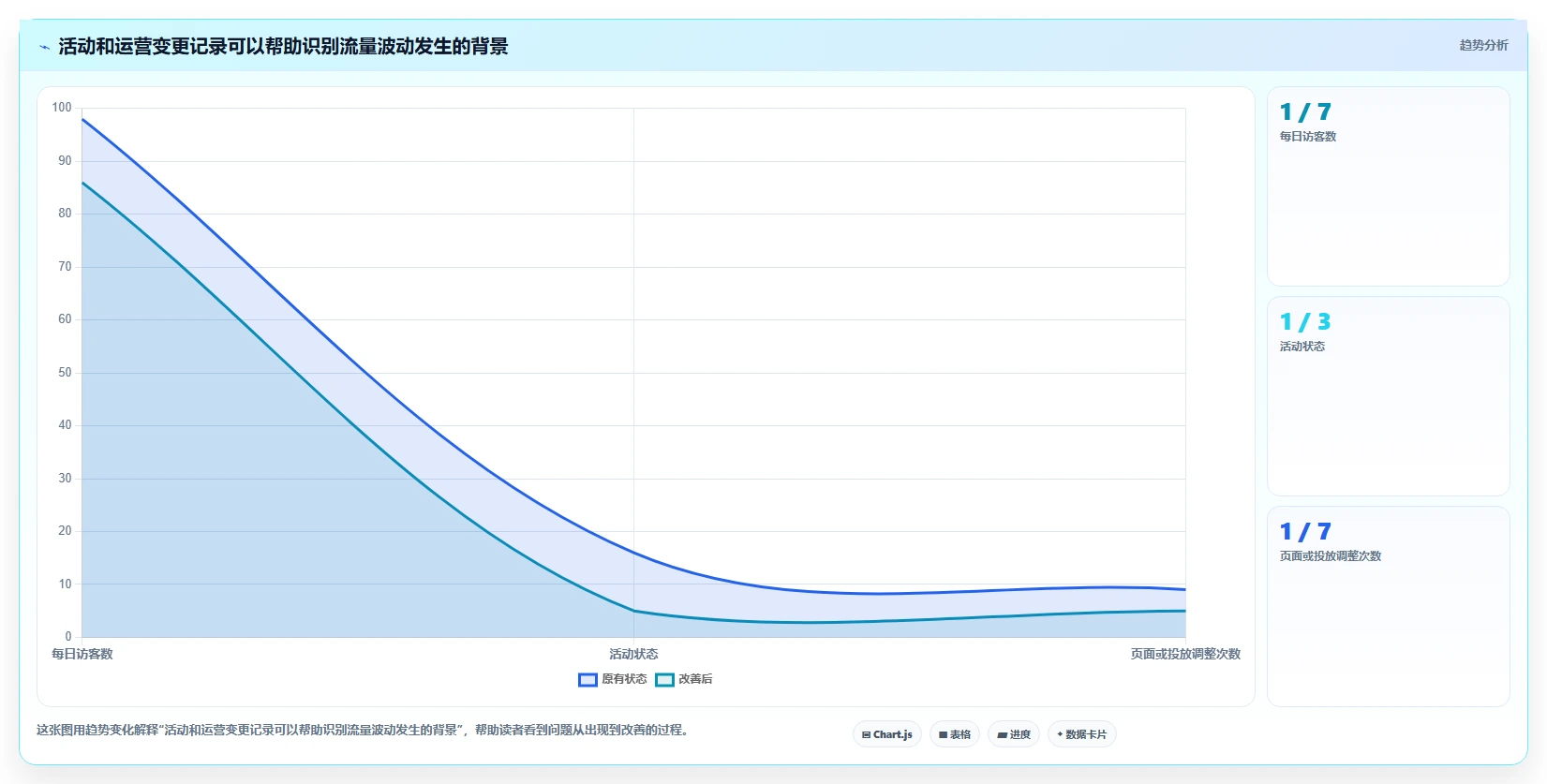Toggle the 原有状态 legend swatch

pos(588,680)
